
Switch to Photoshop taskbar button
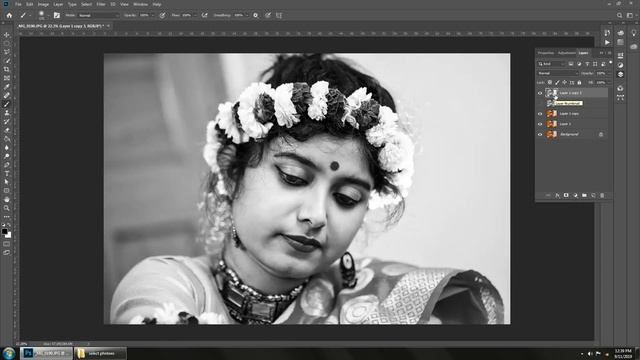tap(46, 353)
